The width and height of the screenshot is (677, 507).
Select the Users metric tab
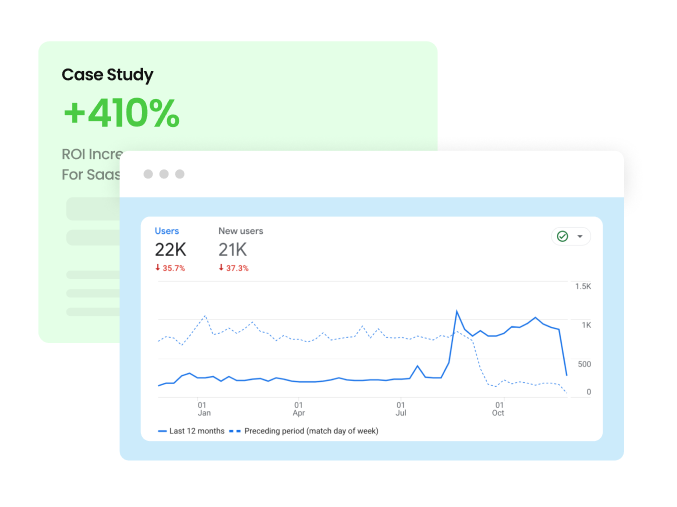tap(166, 231)
